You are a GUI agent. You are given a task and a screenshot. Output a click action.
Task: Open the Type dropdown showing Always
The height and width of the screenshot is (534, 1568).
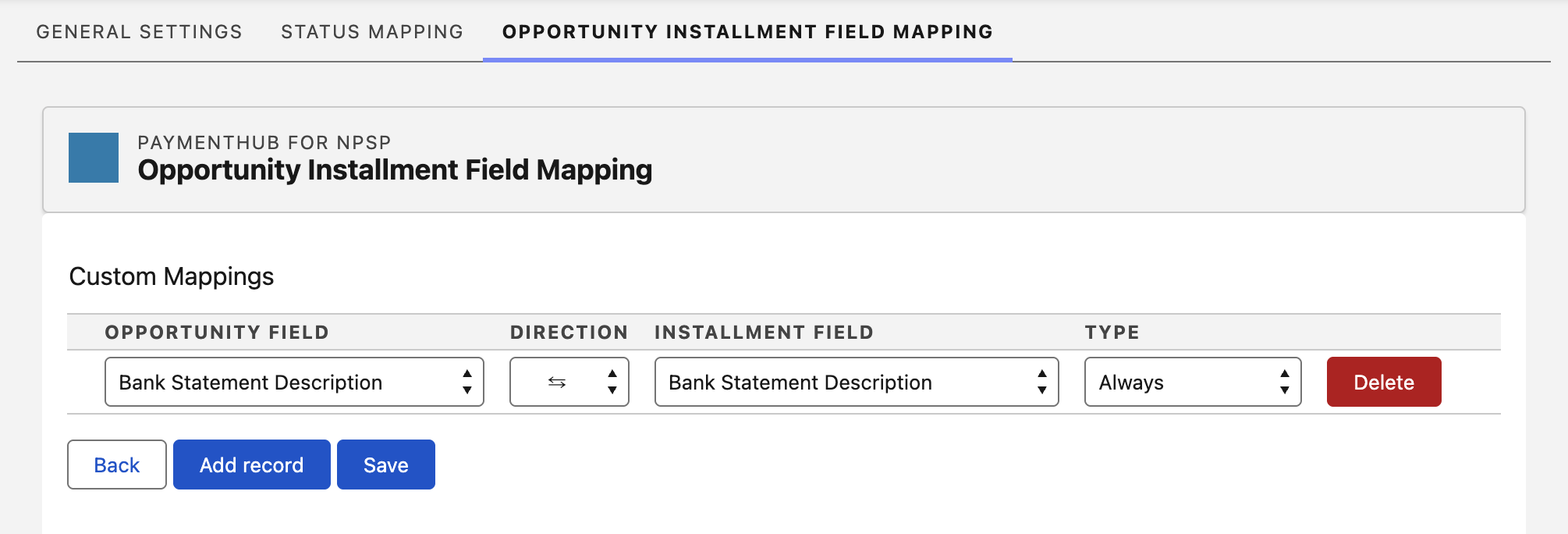1191,382
